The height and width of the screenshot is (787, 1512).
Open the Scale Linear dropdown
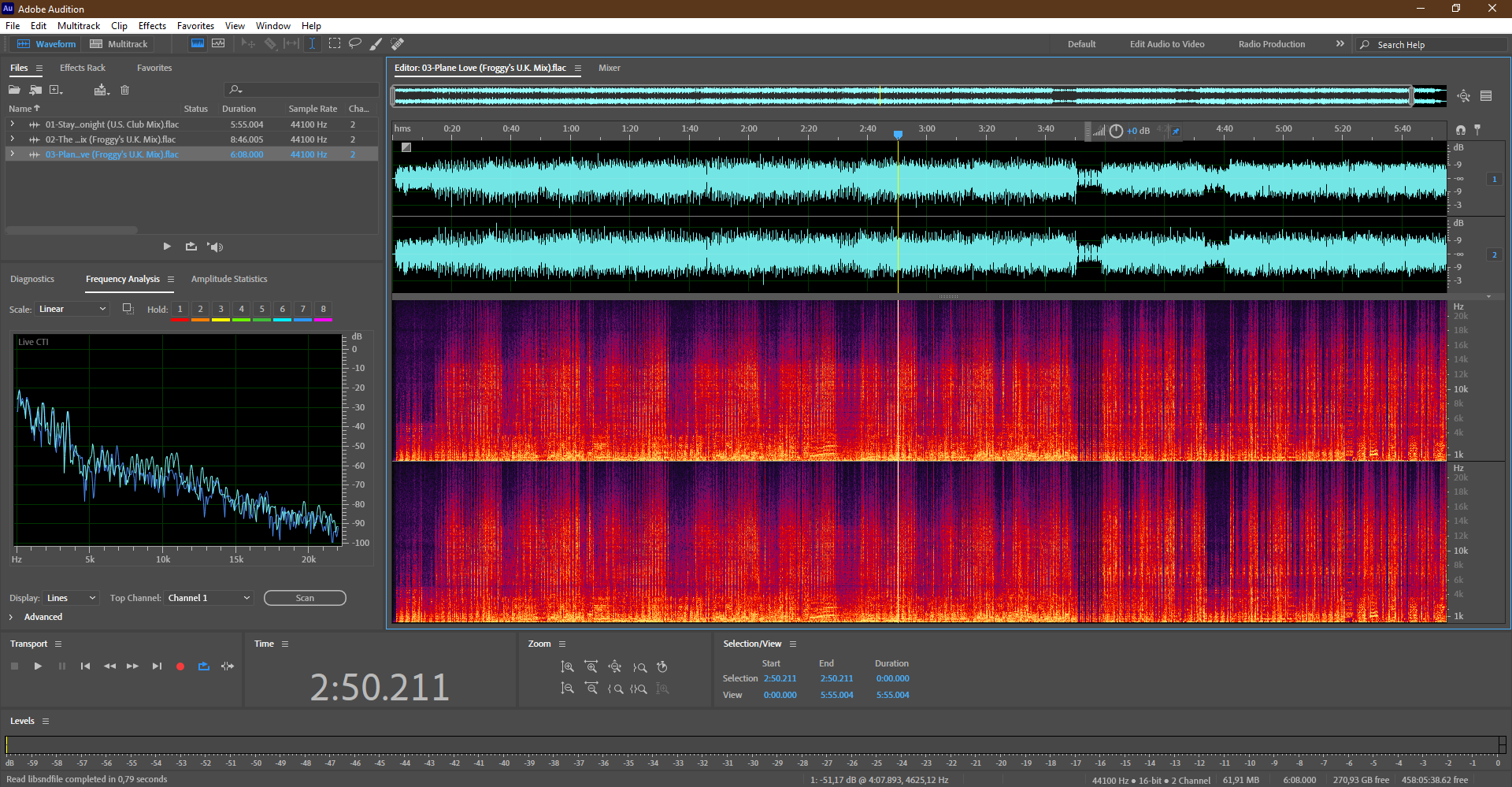72,309
